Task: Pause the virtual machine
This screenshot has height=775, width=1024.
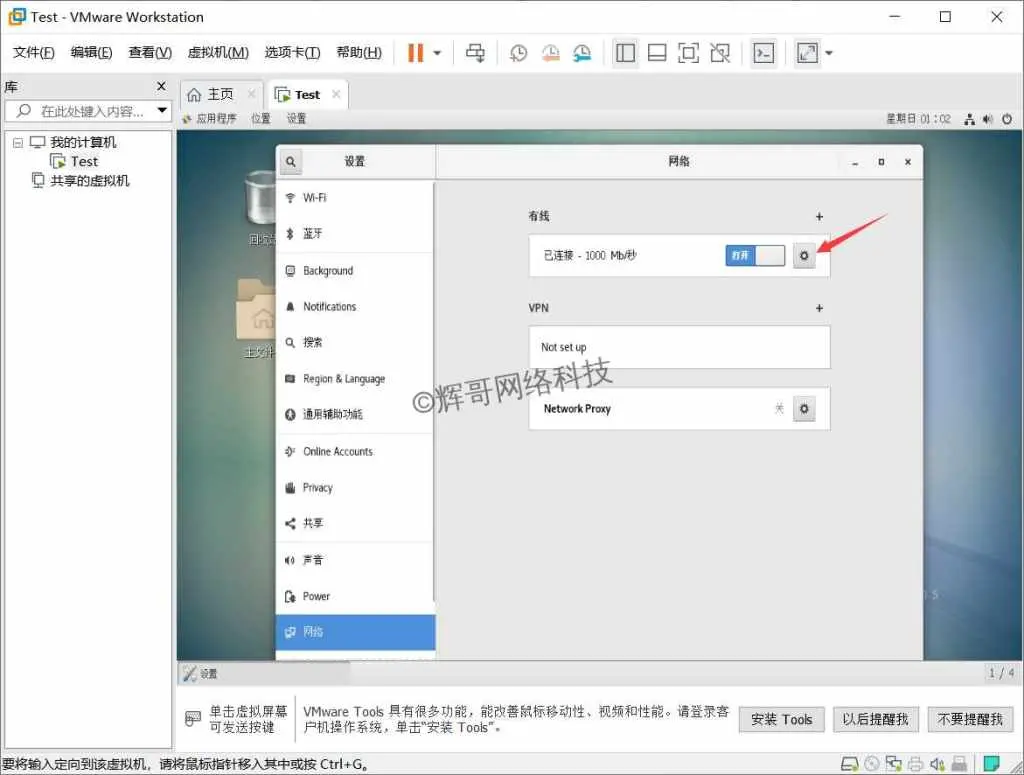Action: 415,53
